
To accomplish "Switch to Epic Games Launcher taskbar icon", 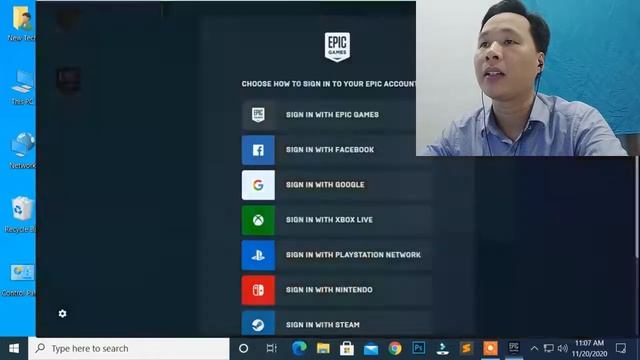I will click(514, 349).
